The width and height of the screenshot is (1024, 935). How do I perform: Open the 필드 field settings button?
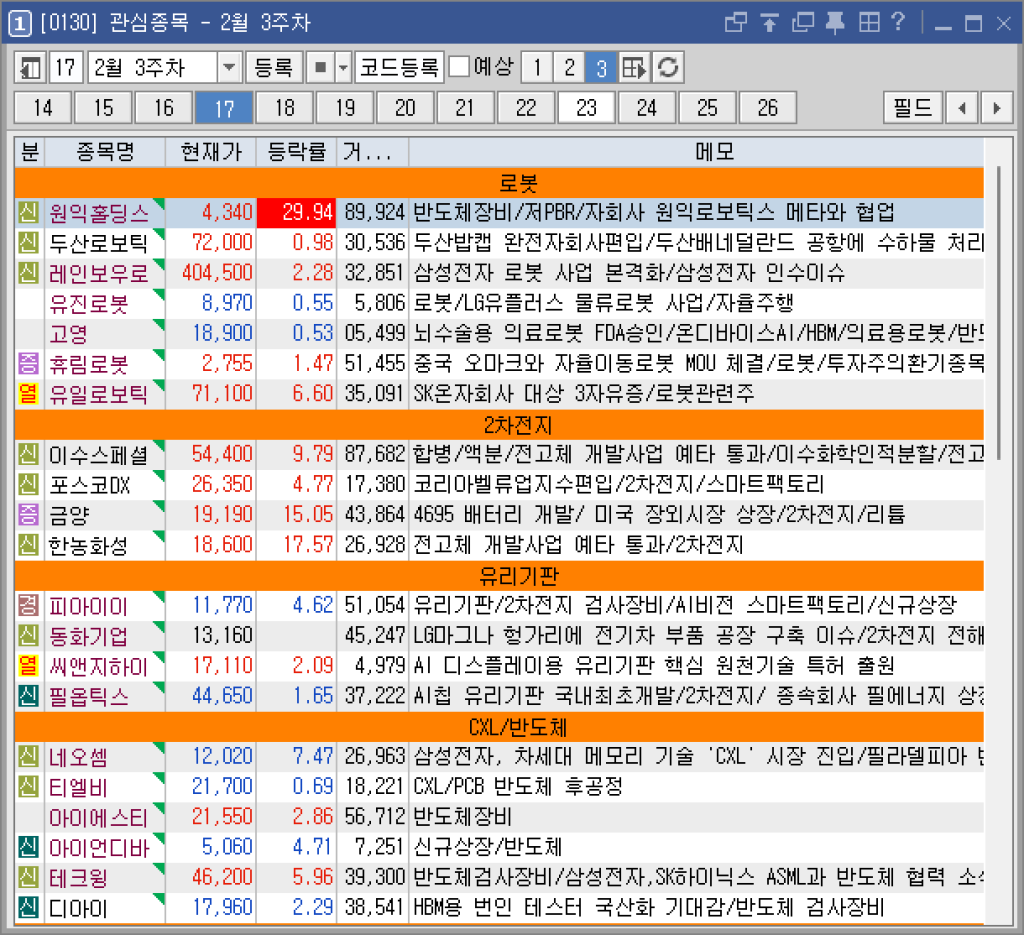(x=913, y=108)
